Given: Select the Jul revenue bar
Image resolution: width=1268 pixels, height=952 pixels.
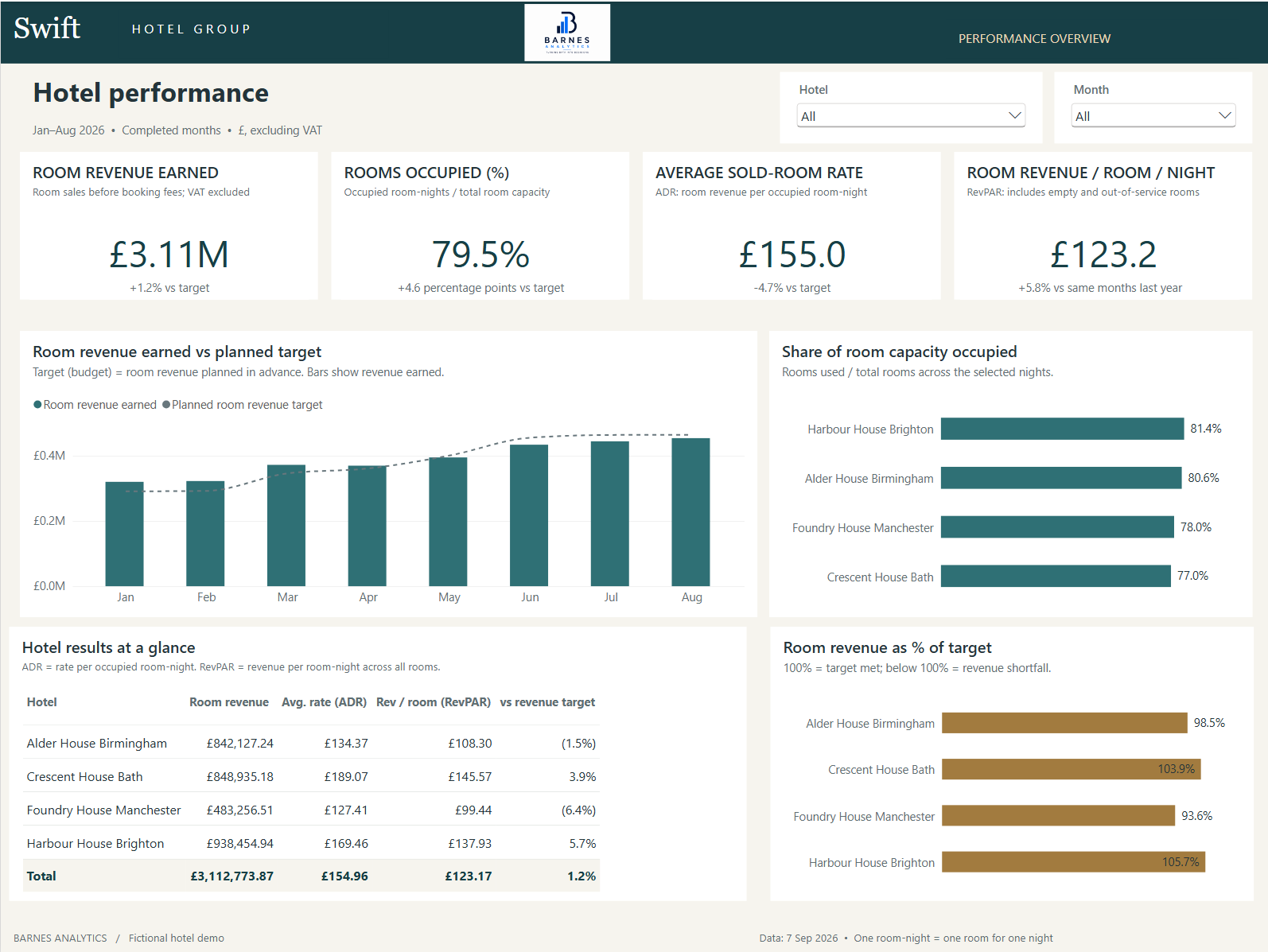Looking at the screenshot, I should 610,514.
